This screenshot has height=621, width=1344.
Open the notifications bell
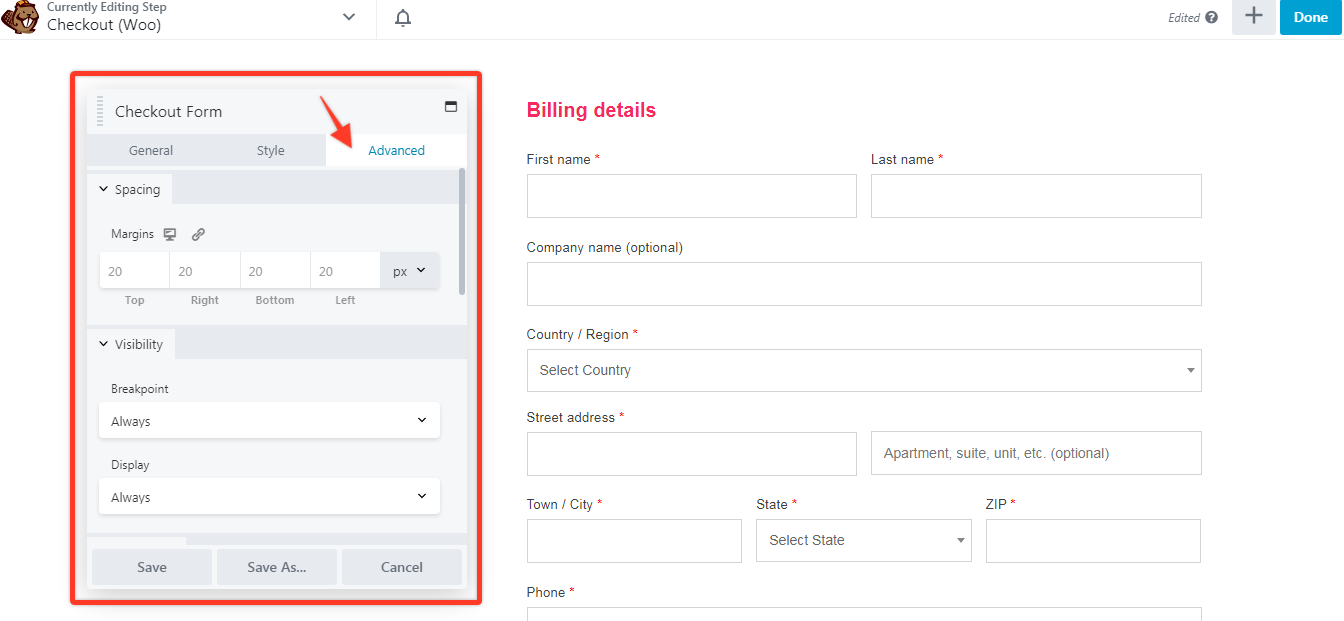point(403,18)
